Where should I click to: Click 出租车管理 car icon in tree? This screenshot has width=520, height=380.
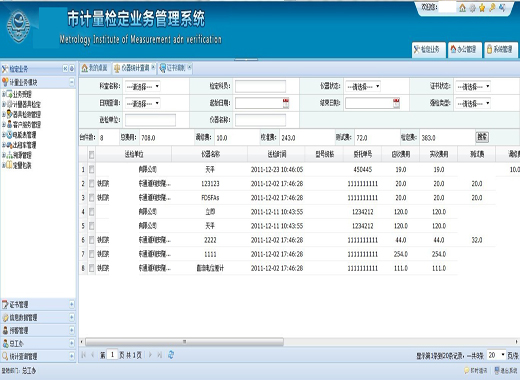tap(10, 145)
